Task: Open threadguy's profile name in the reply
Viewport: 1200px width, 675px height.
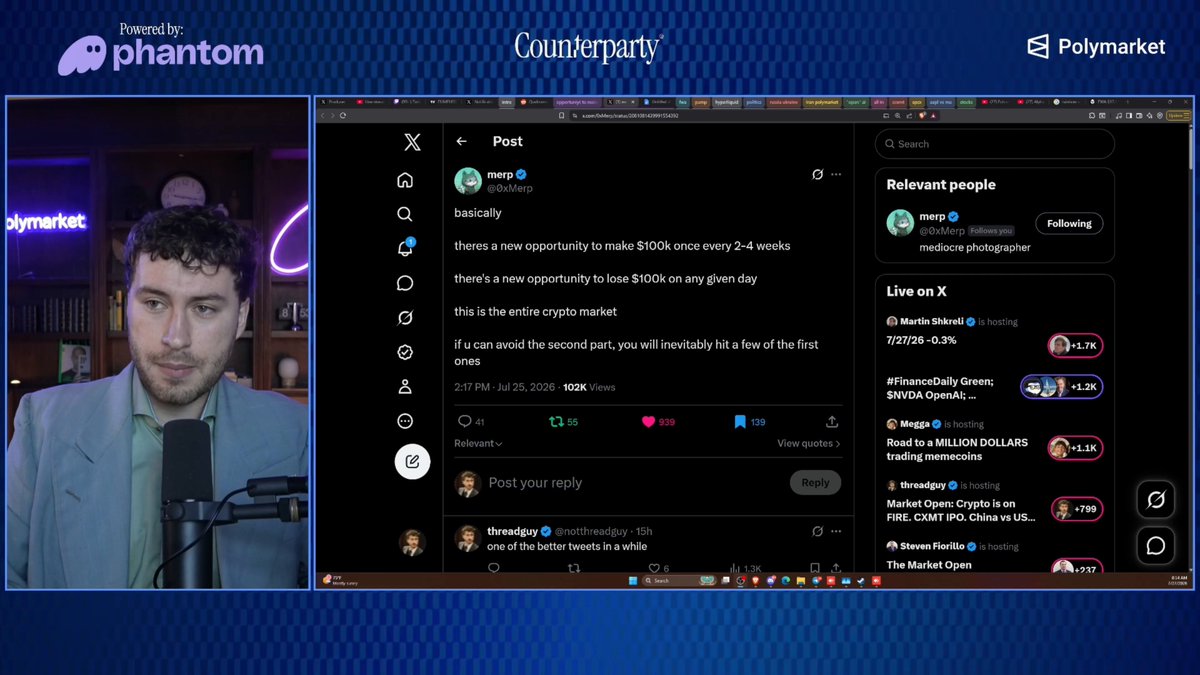Action: pyautogui.click(x=512, y=531)
